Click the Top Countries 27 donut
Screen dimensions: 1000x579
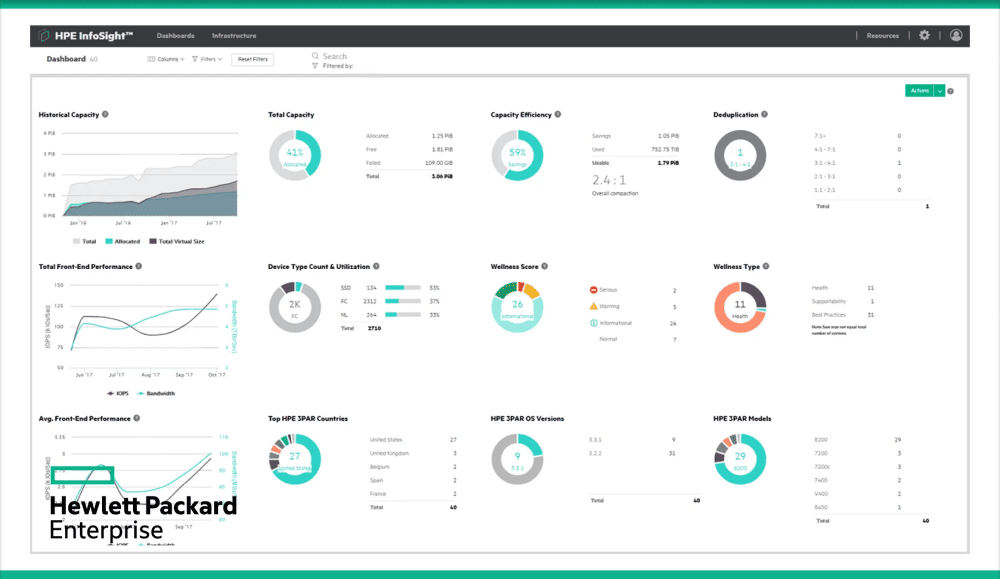pyautogui.click(x=295, y=459)
